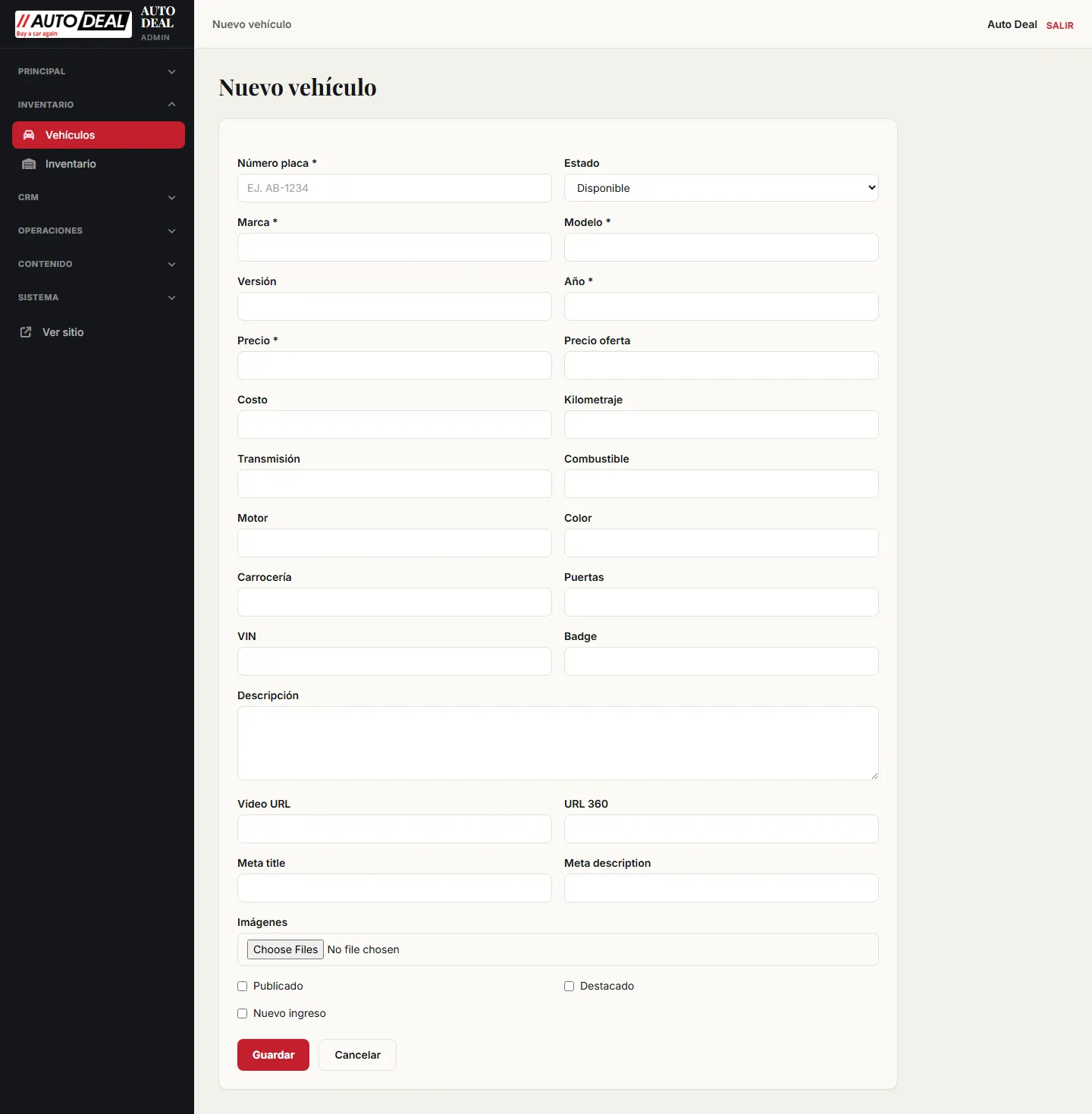
Task: Focus the Kilometraje input field
Action: click(x=721, y=425)
